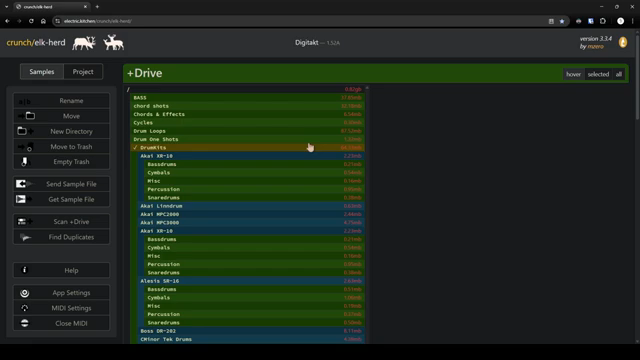This screenshot has width=640, height=360.
Task: Click the bookmark star in the address bar
Action: (562, 21)
